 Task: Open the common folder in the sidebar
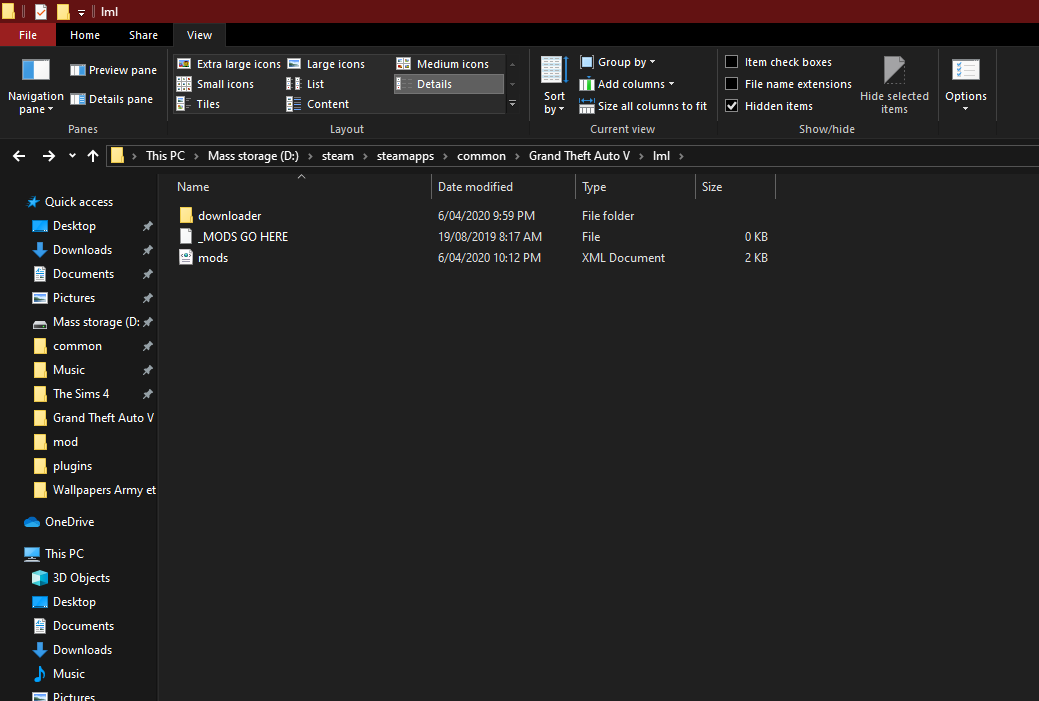coord(77,346)
